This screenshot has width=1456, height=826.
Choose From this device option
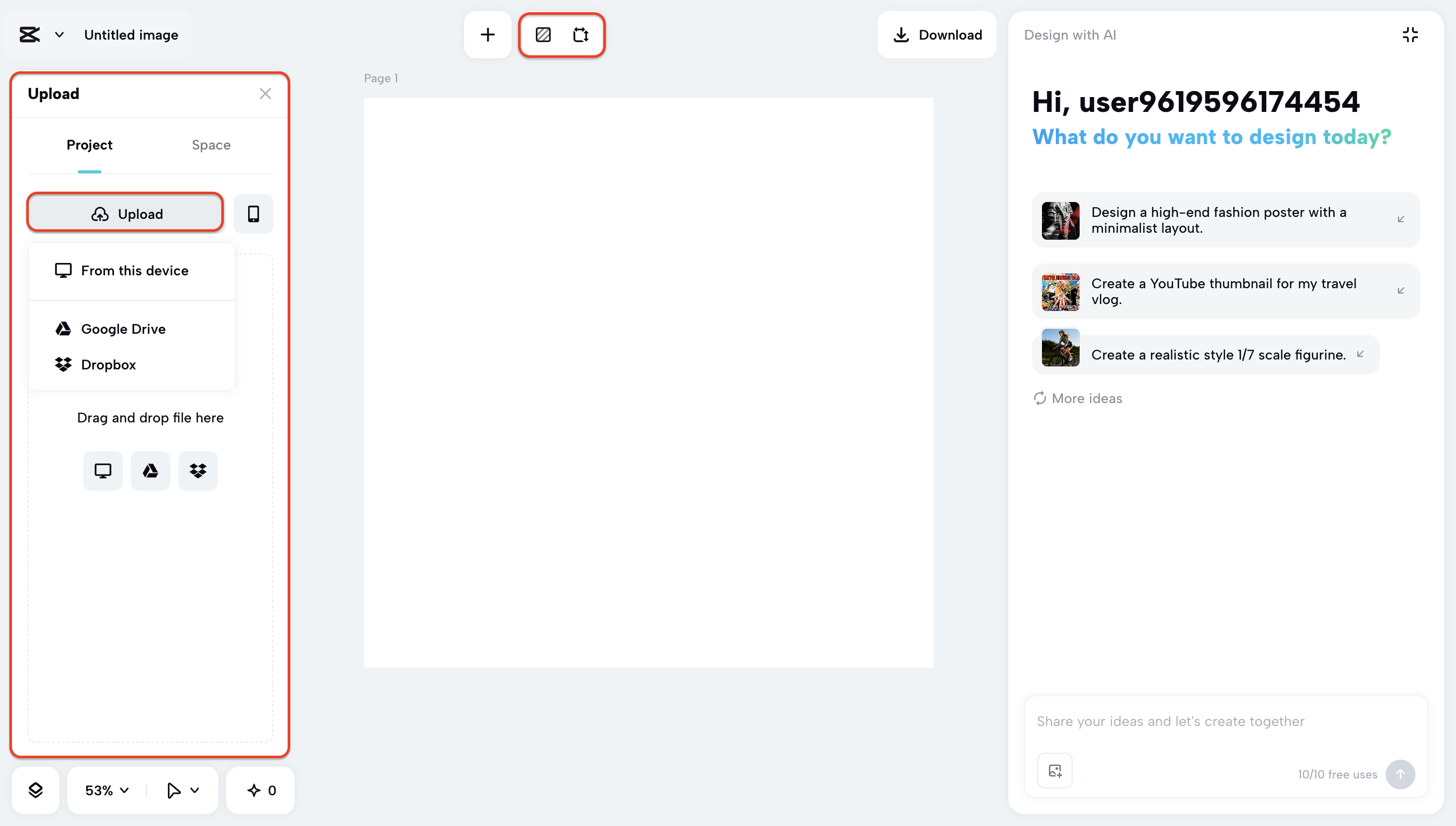(134, 270)
